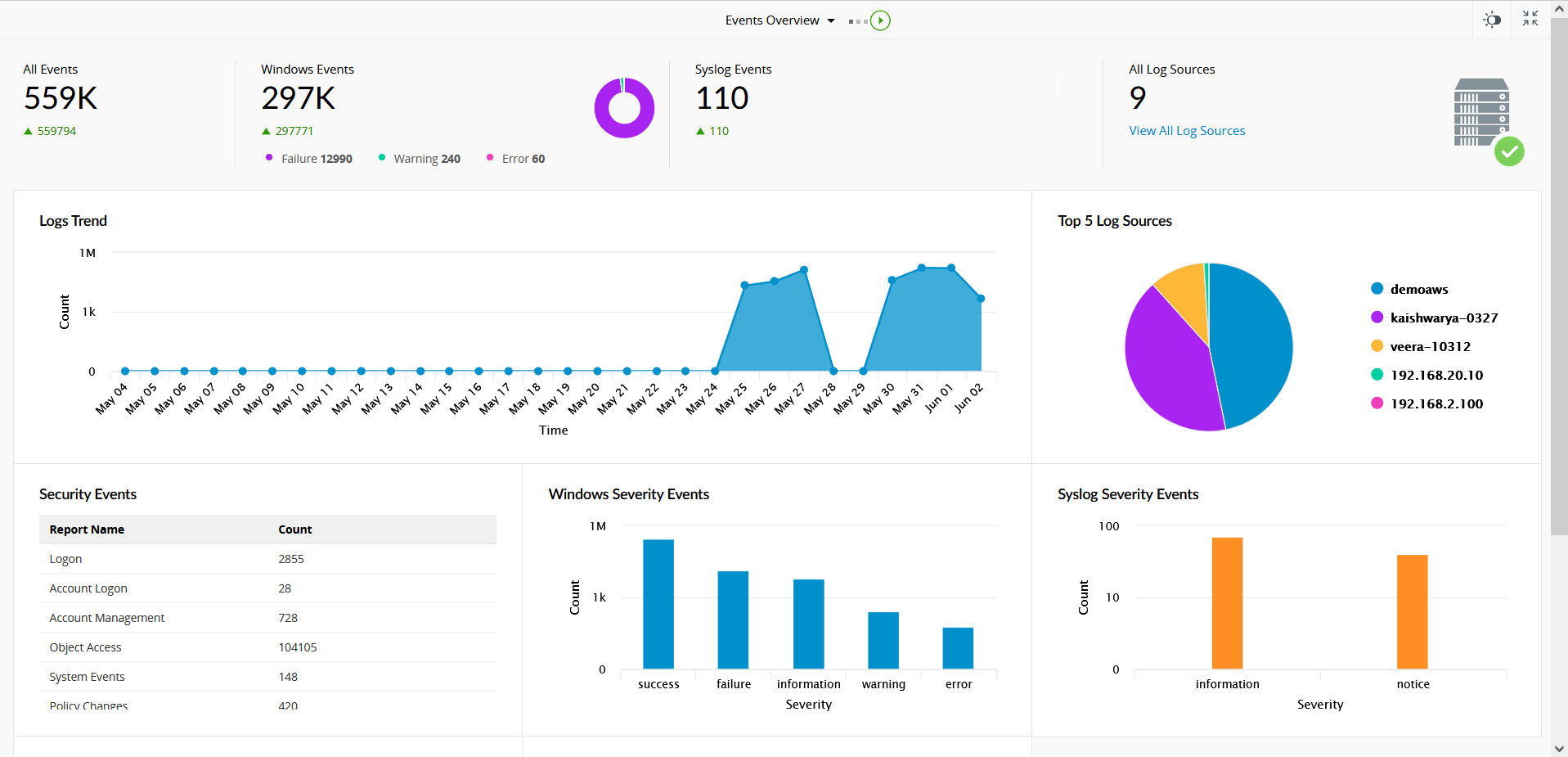Start the dashboard slideshow playback

(882, 20)
